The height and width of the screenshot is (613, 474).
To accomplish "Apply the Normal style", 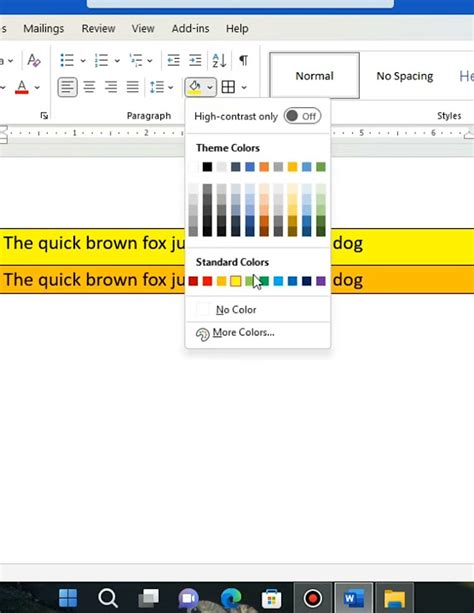I will (314, 75).
